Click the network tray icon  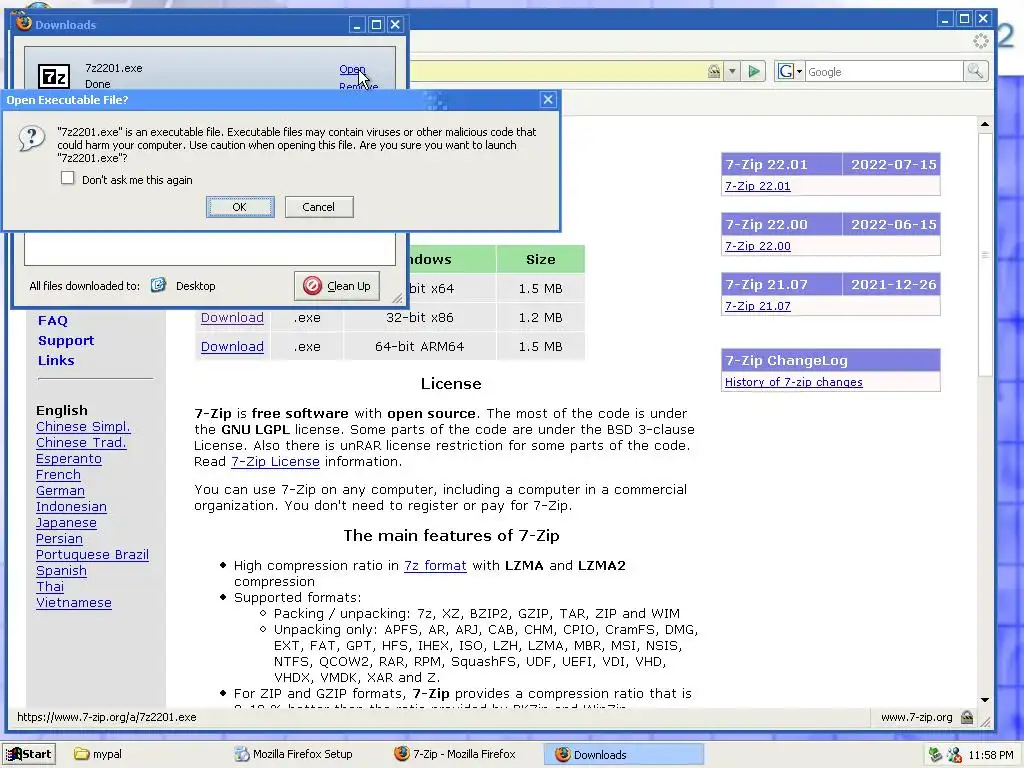click(x=935, y=755)
